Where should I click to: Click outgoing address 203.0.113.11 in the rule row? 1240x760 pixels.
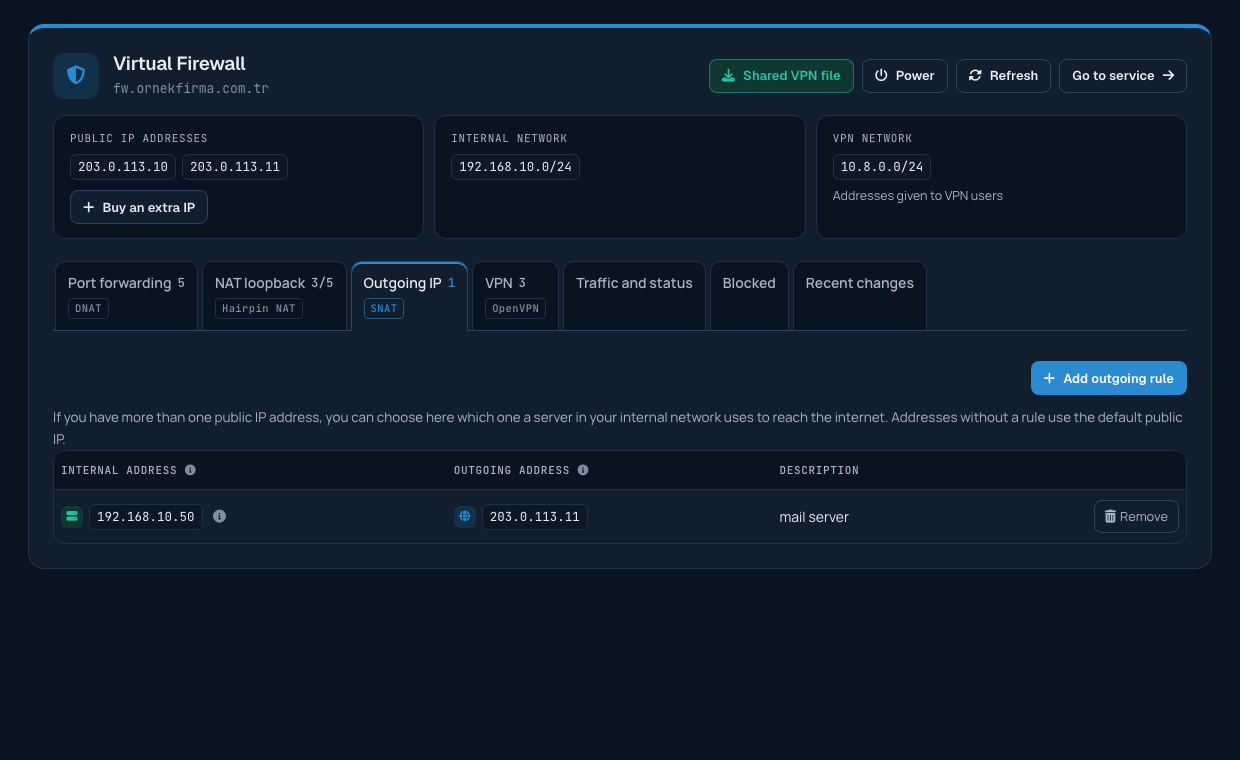click(535, 517)
